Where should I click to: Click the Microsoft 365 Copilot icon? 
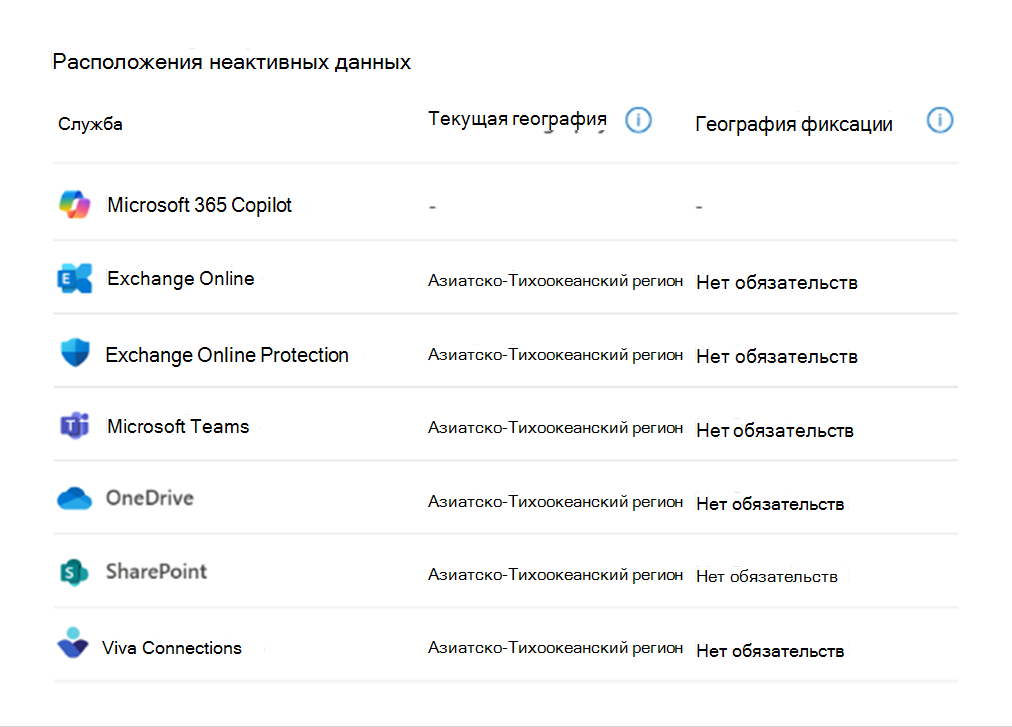[x=74, y=205]
